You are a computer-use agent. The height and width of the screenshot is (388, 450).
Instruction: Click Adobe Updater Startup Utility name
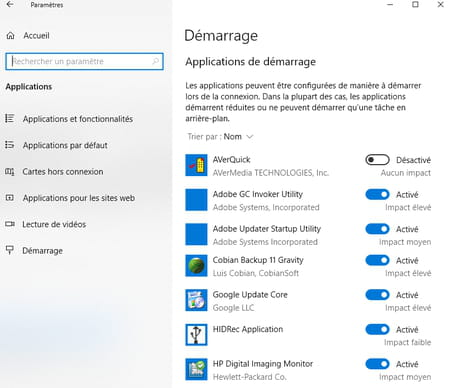(267, 229)
